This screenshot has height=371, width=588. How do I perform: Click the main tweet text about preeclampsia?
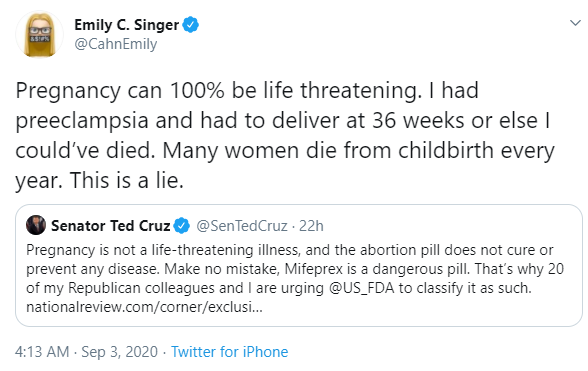[285, 135]
